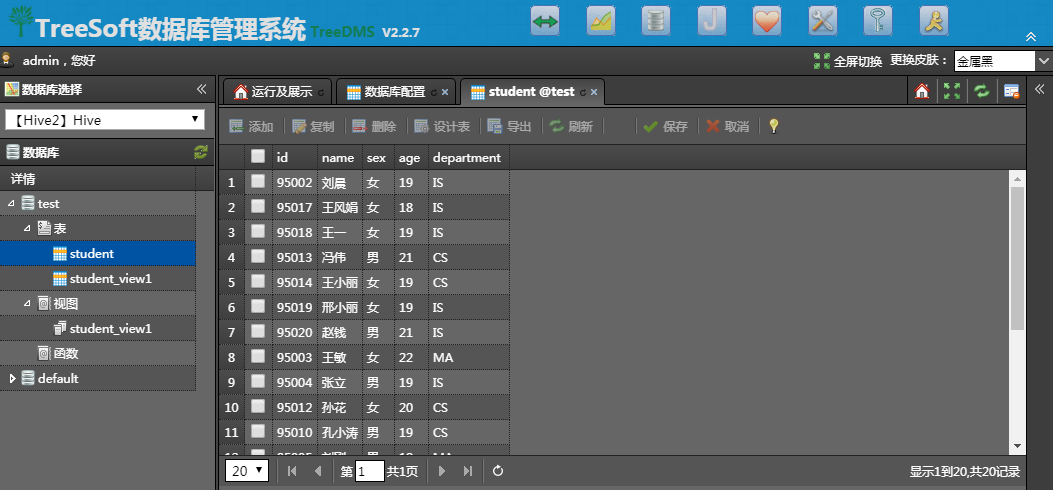Check the row checkbox for 95018

coord(258,231)
